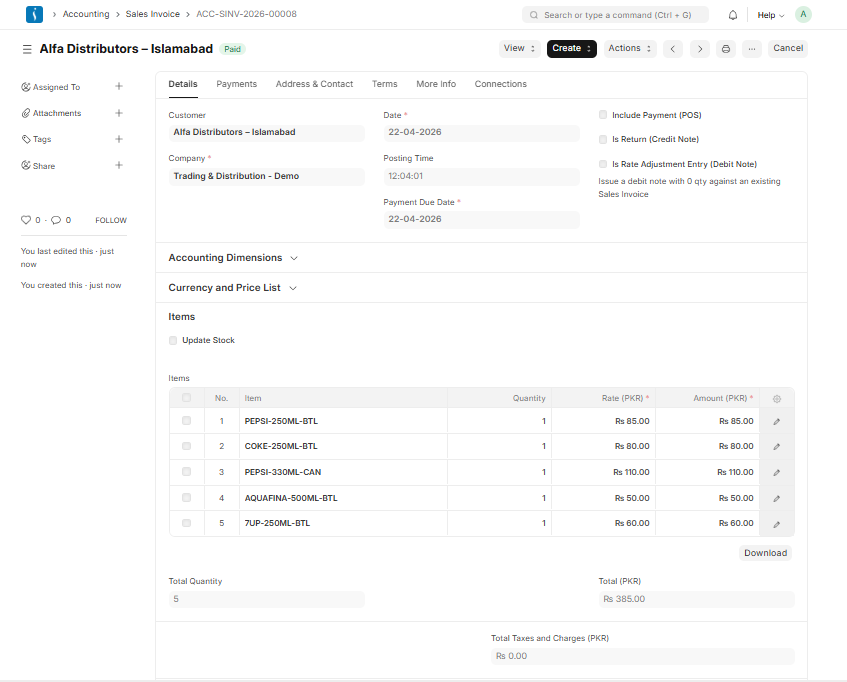Add a tag with the plus icon
Image resolution: width=847 pixels, height=682 pixels.
[119, 139]
